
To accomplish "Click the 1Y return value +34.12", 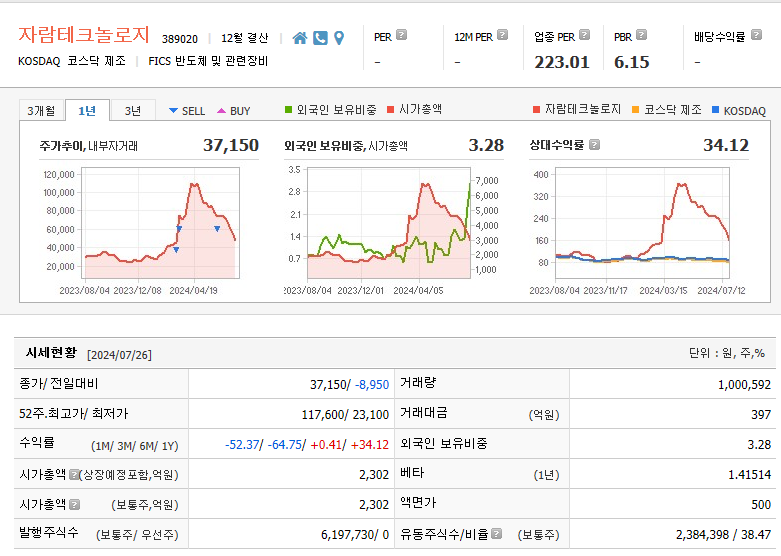I will click(370, 444).
